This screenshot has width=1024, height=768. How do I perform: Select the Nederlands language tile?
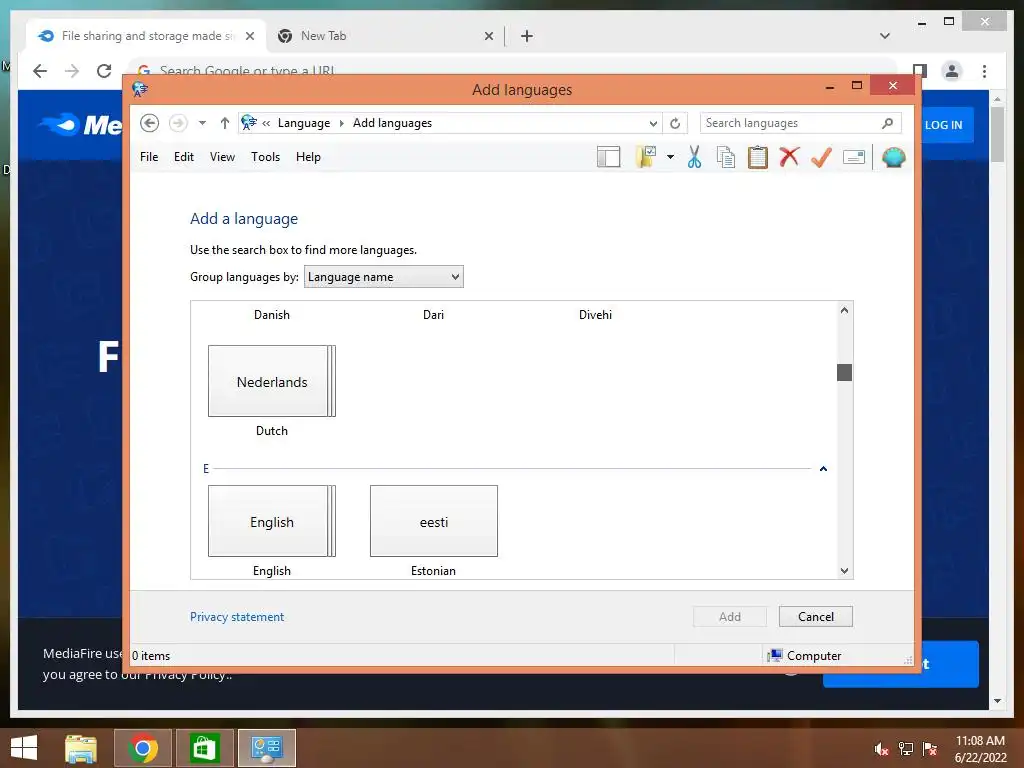pyautogui.click(x=272, y=381)
